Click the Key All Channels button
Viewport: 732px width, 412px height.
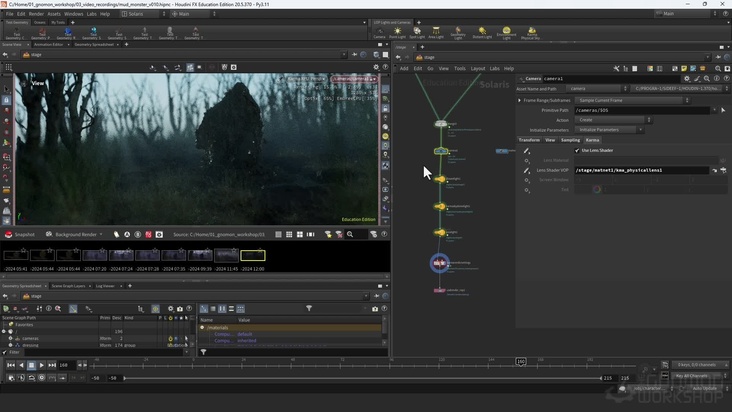pos(695,376)
